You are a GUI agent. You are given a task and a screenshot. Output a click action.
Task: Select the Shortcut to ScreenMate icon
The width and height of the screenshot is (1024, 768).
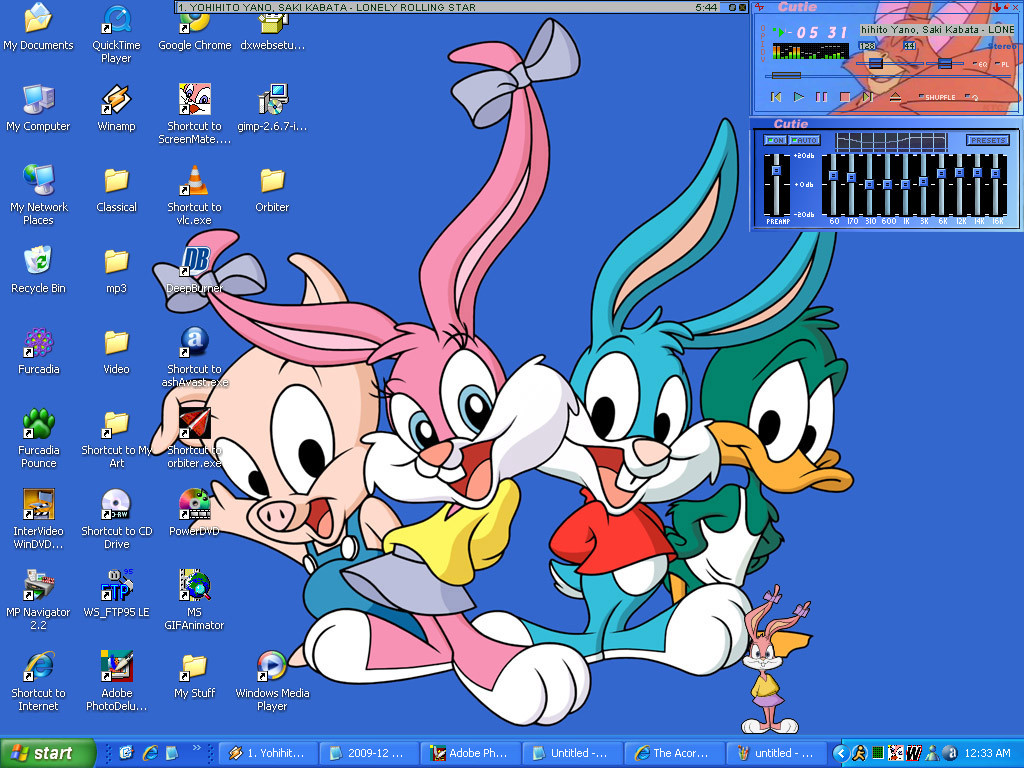point(195,115)
